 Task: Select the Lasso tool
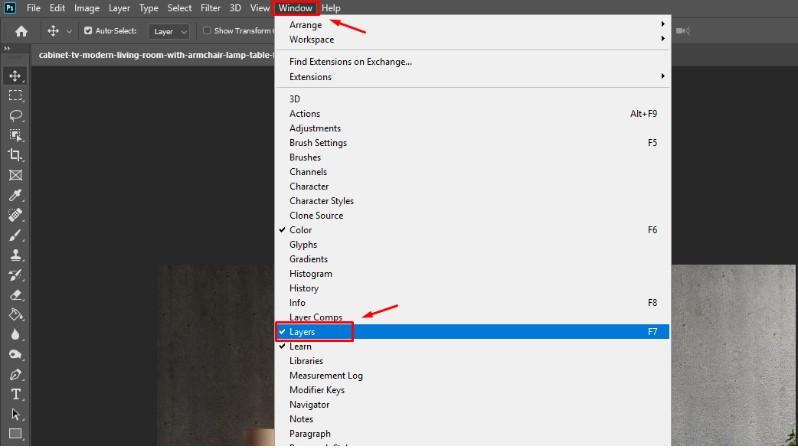pyautogui.click(x=15, y=116)
